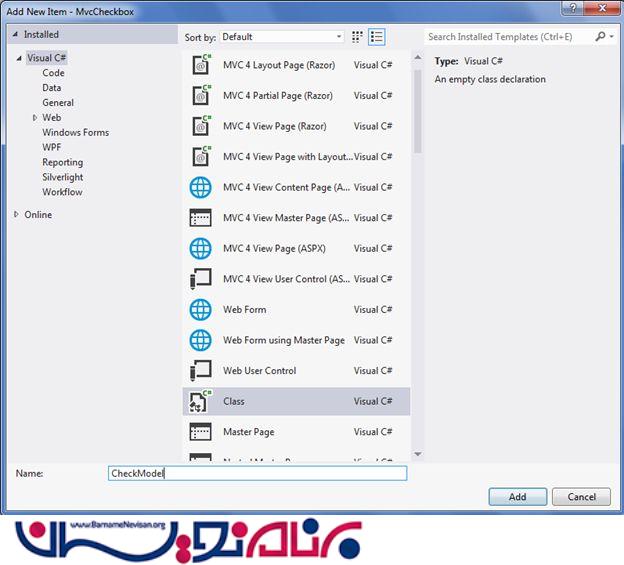Click the MVC 4 View Page (ASPX) globe icon
Screen dimensions: 624x565
[201, 248]
